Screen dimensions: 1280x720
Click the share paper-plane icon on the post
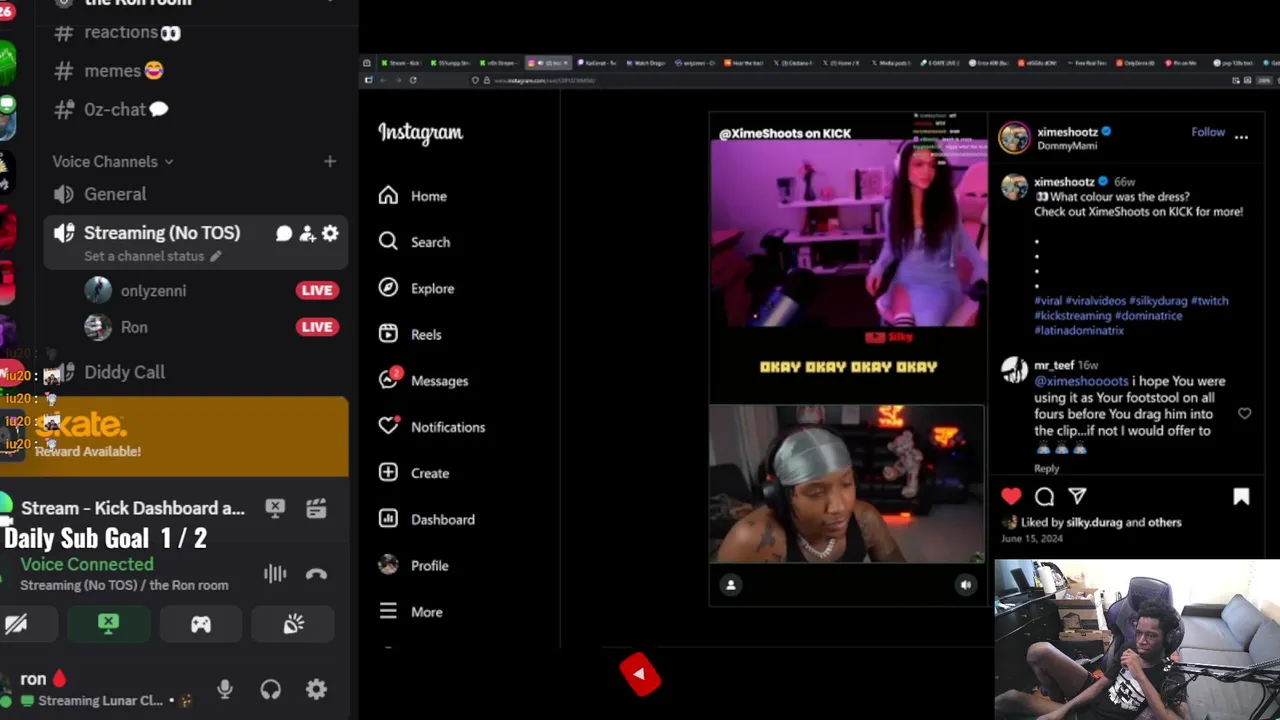point(1077,496)
